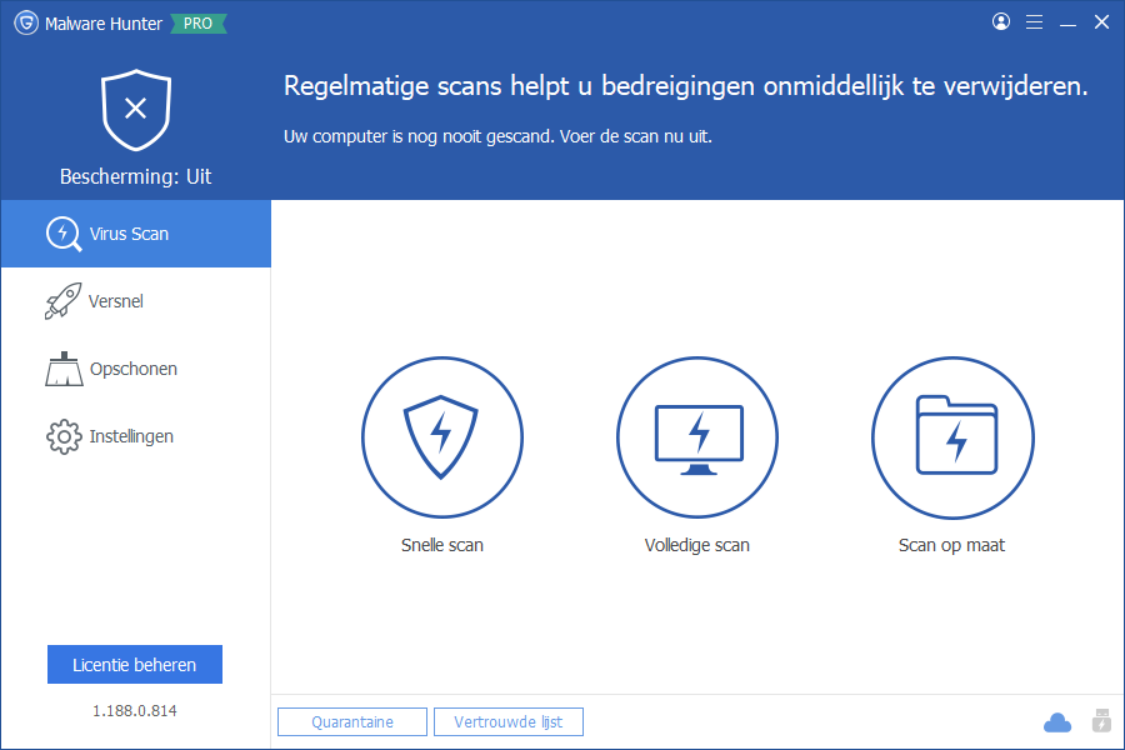Open the user account icon
The image size is (1125, 750).
click(1001, 22)
